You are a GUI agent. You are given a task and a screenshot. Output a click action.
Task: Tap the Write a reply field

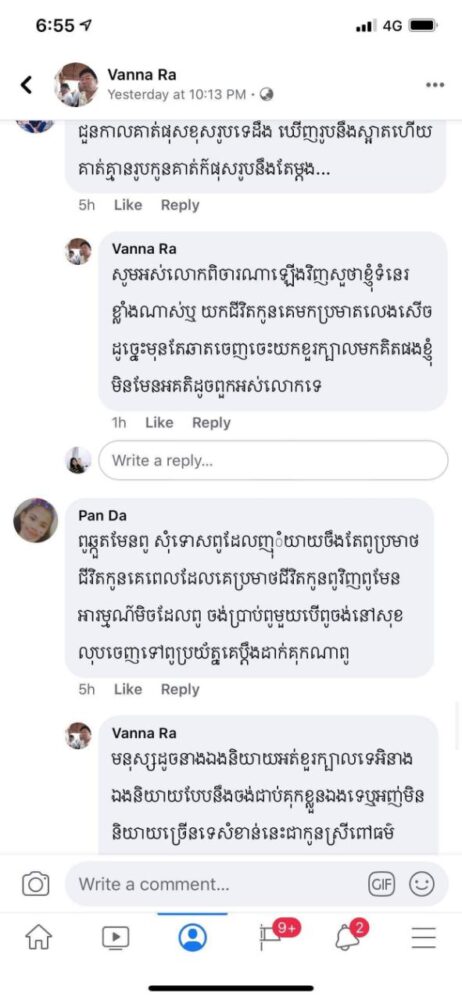(x=273, y=460)
